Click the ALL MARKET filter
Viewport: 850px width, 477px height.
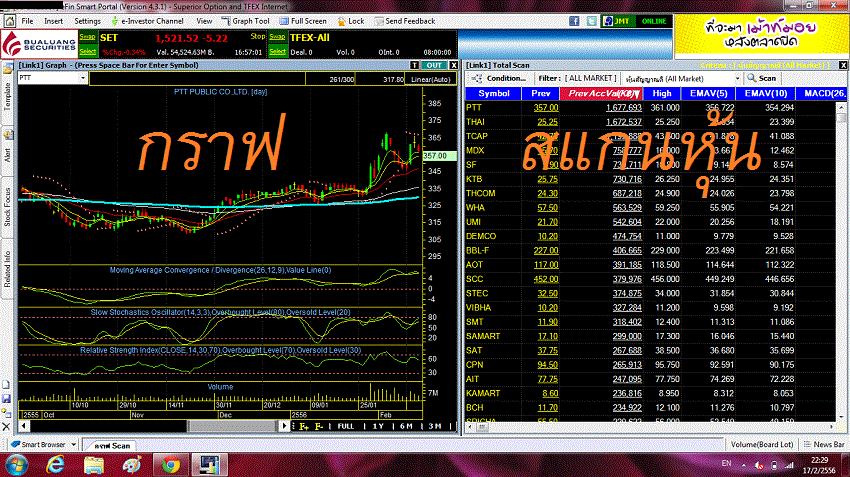click(x=590, y=79)
